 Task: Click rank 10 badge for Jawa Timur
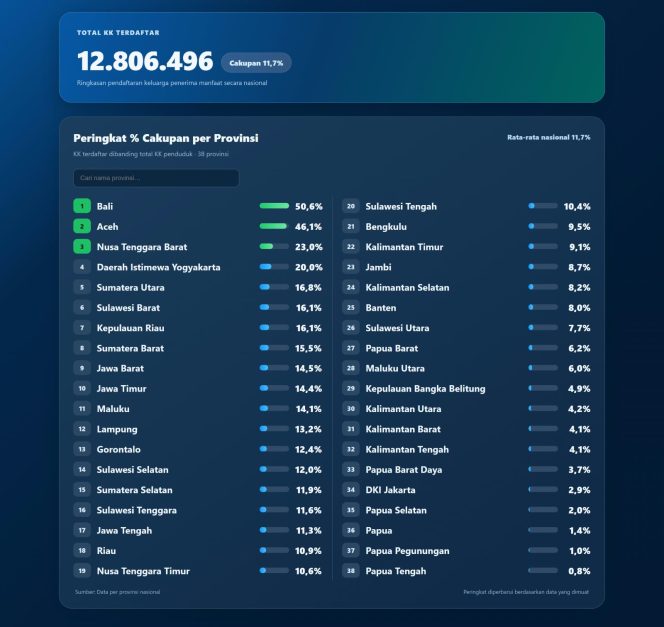pyautogui.click(x=82, y=389)
